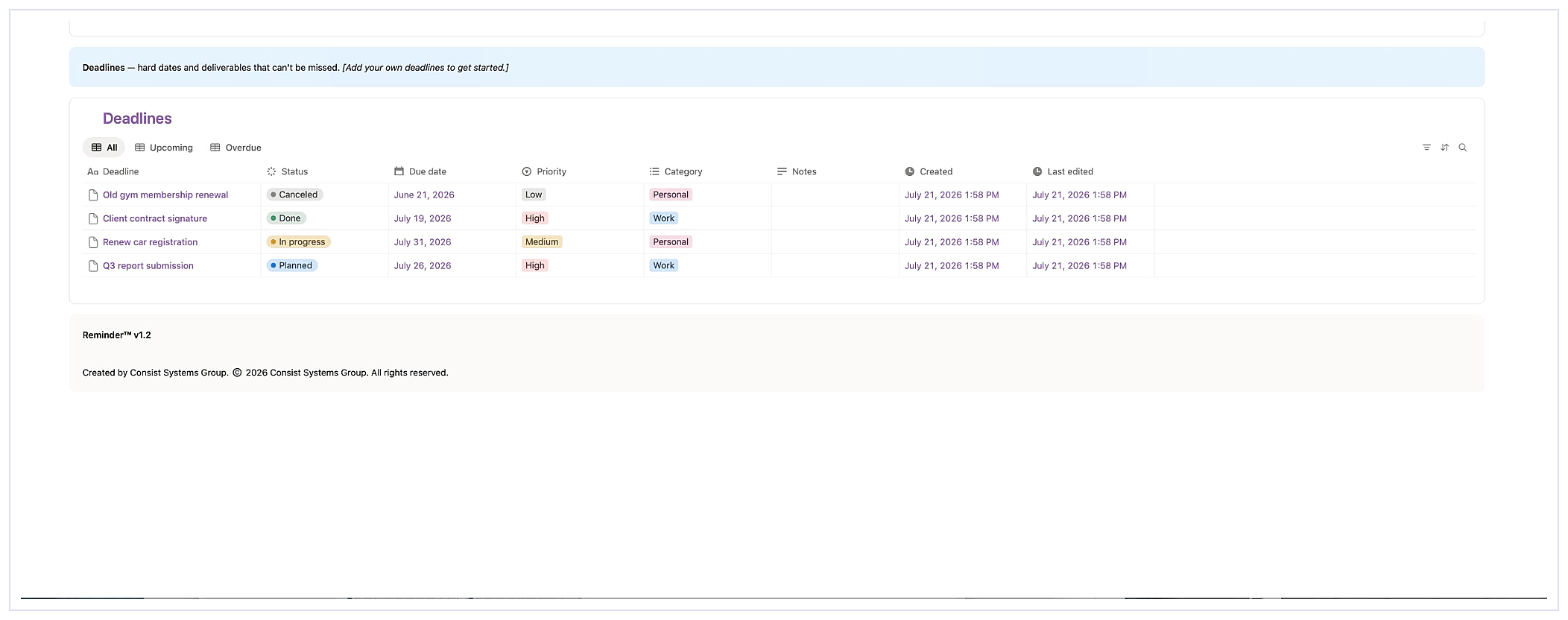Click page icon beside Q3 report submission
Screen dimensions: 1568x620
tap(93, 266)
